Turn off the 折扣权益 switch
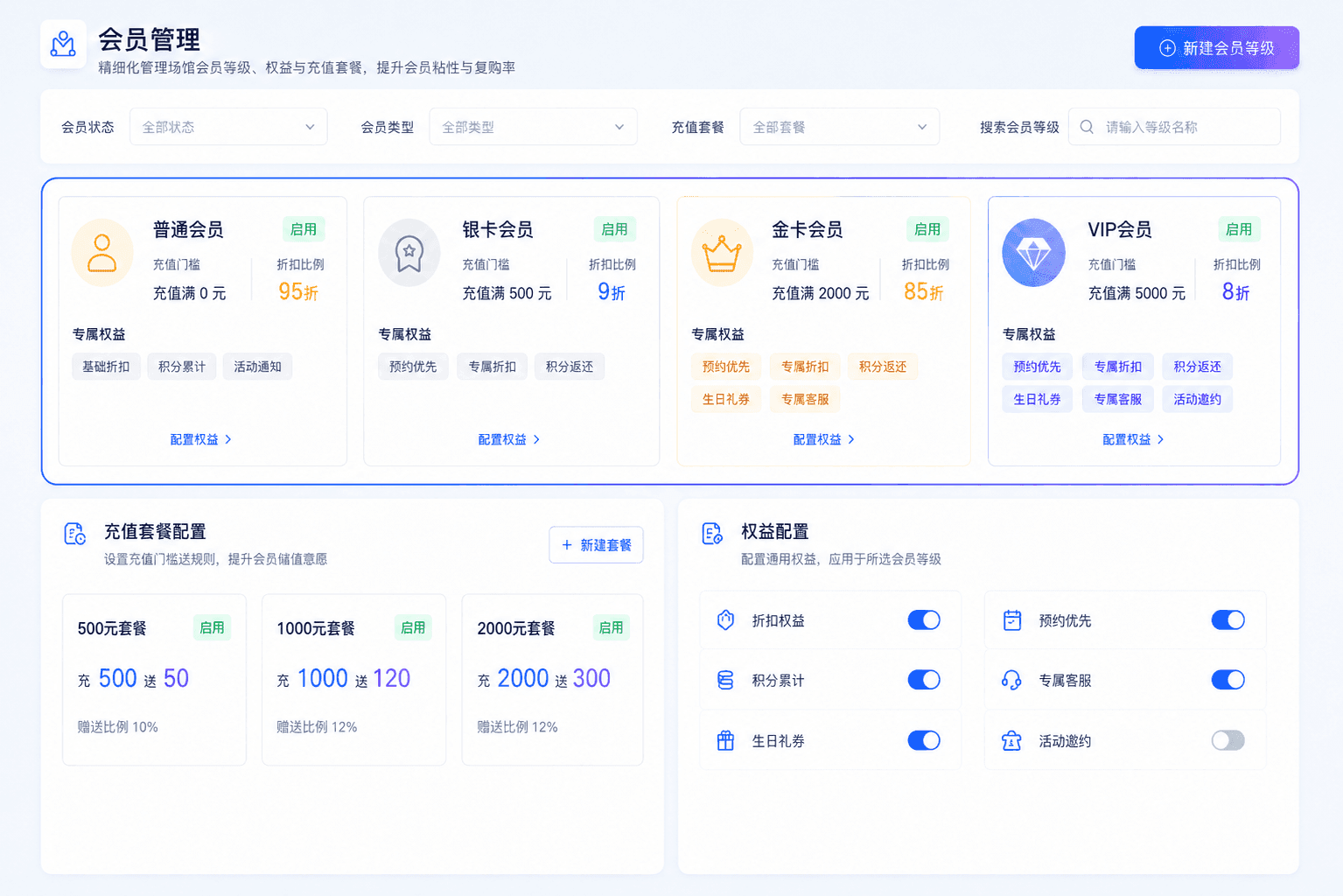 coord(924,620)
